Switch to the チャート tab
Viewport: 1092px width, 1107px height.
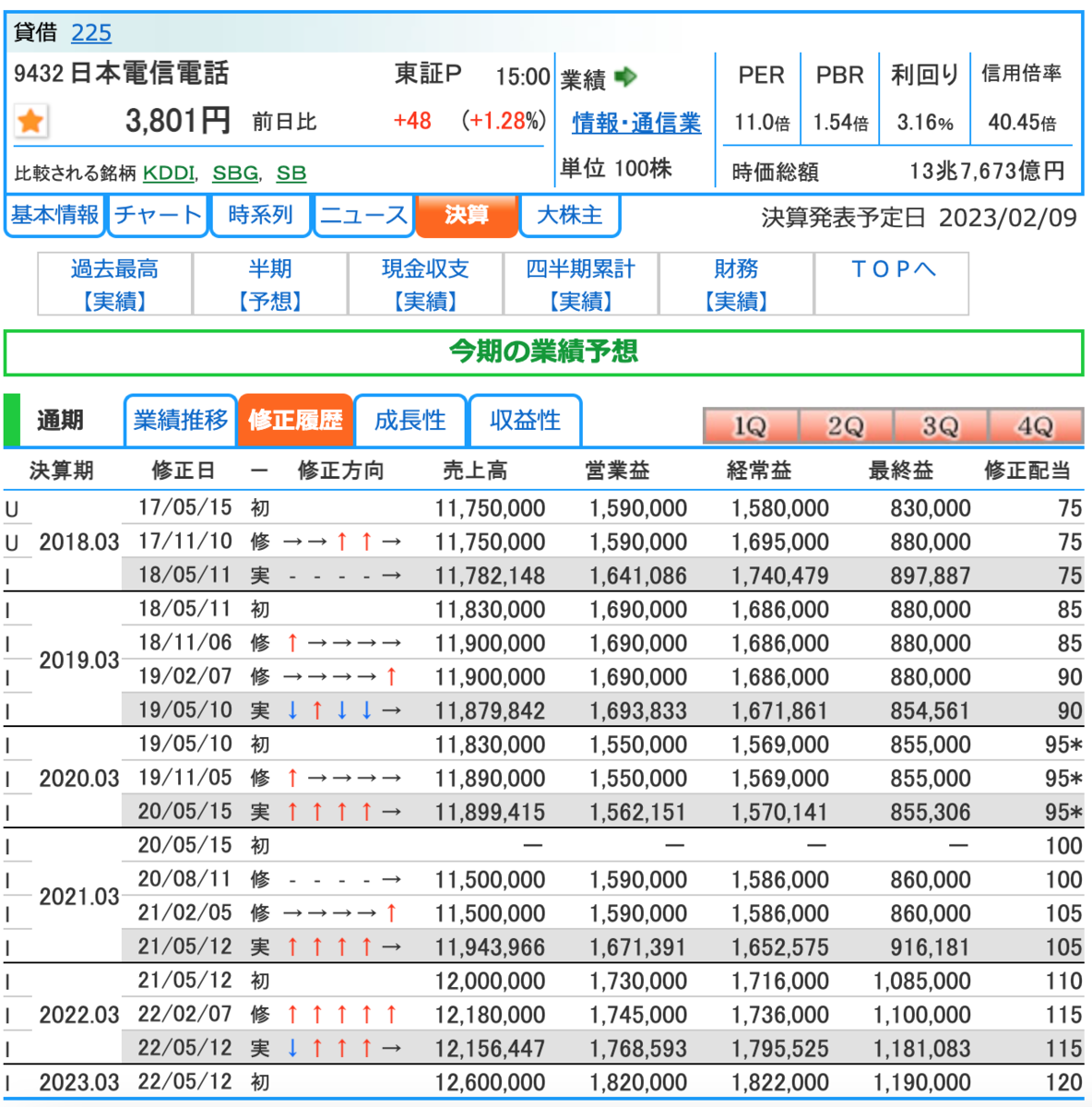158,215
